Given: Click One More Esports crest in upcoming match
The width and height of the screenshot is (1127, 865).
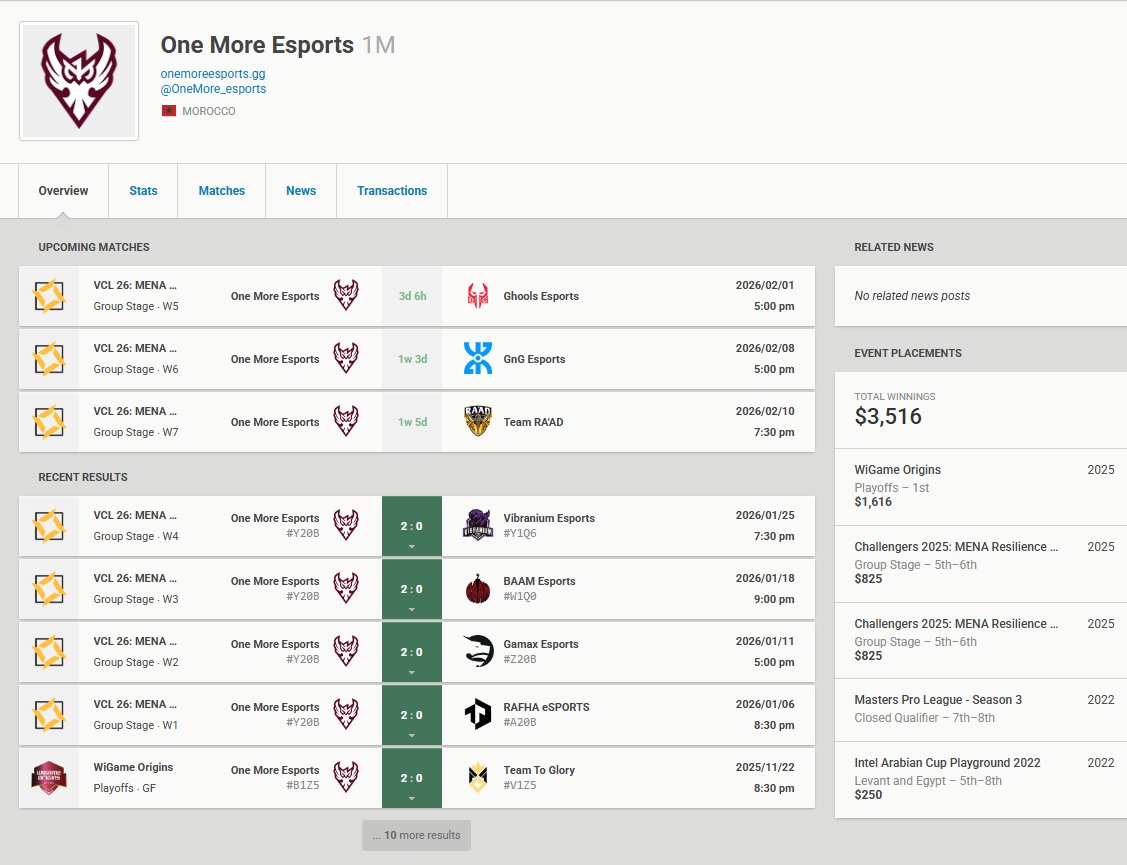Looking at the screenshot, I should pyautogui.click(x=347, y=294).
